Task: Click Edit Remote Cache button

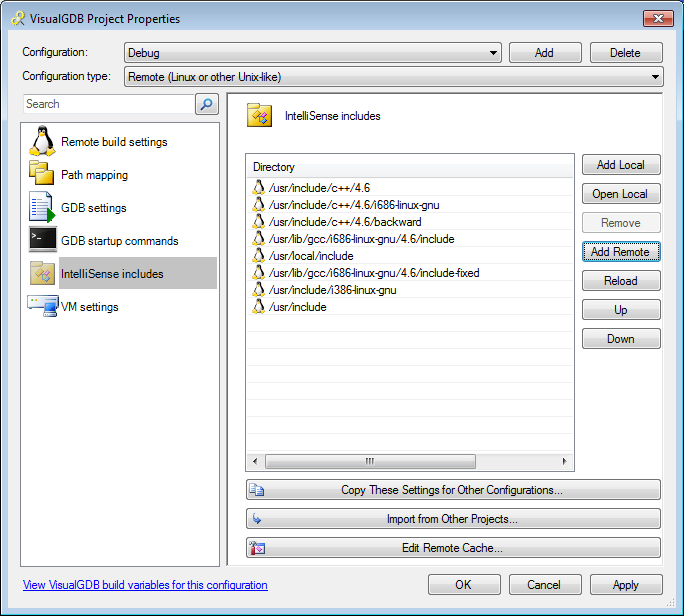Action: point(453,548)
